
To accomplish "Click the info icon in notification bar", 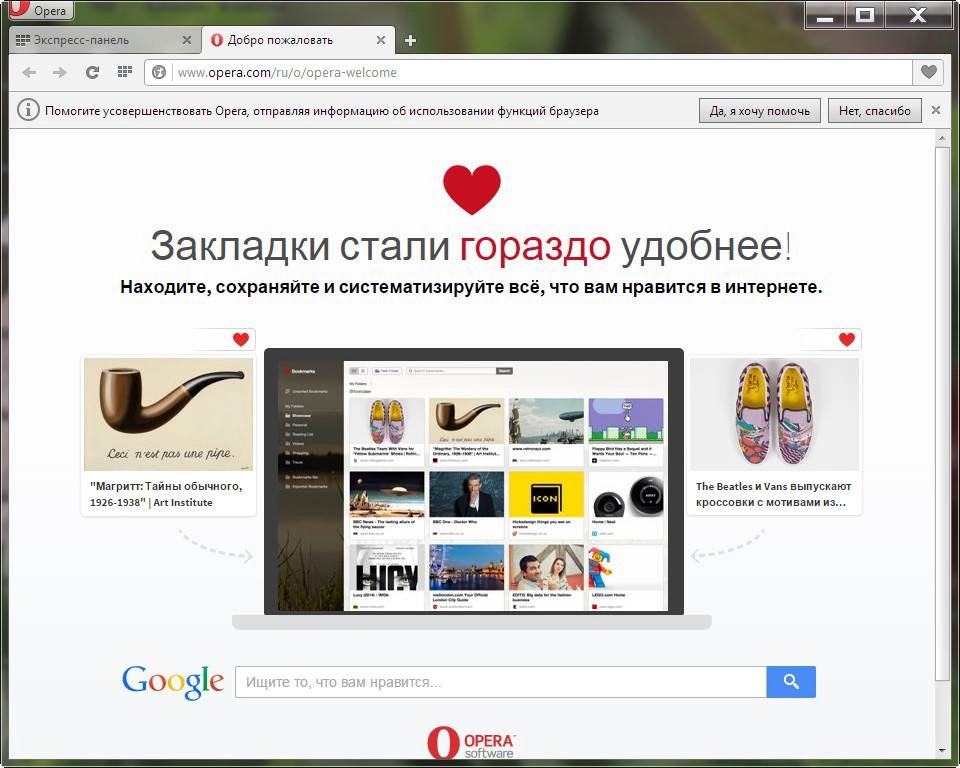I will (28, 110).
